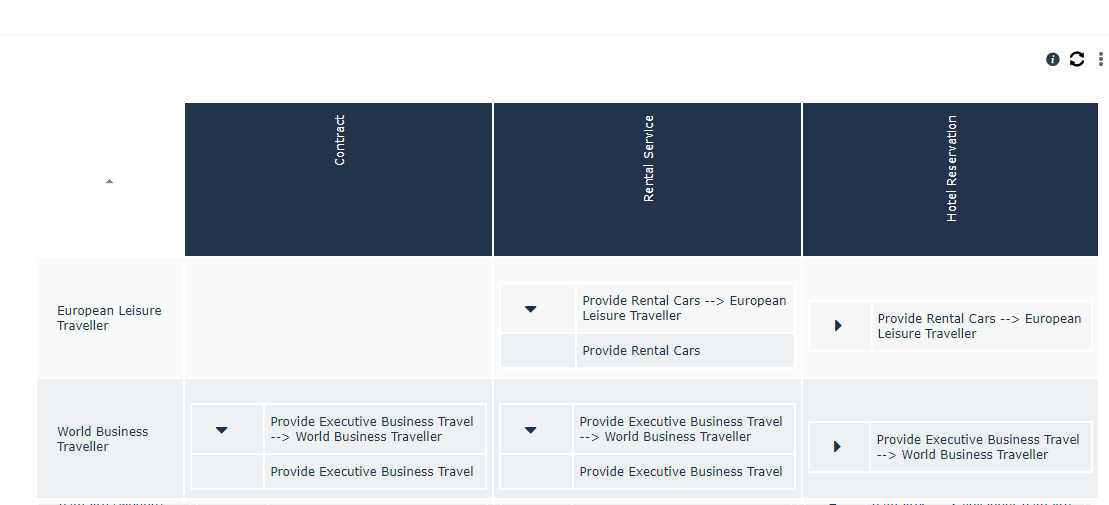1109x505 pixels.
Task: Click the sort arrow in header corner
Action: pos(109,181)
